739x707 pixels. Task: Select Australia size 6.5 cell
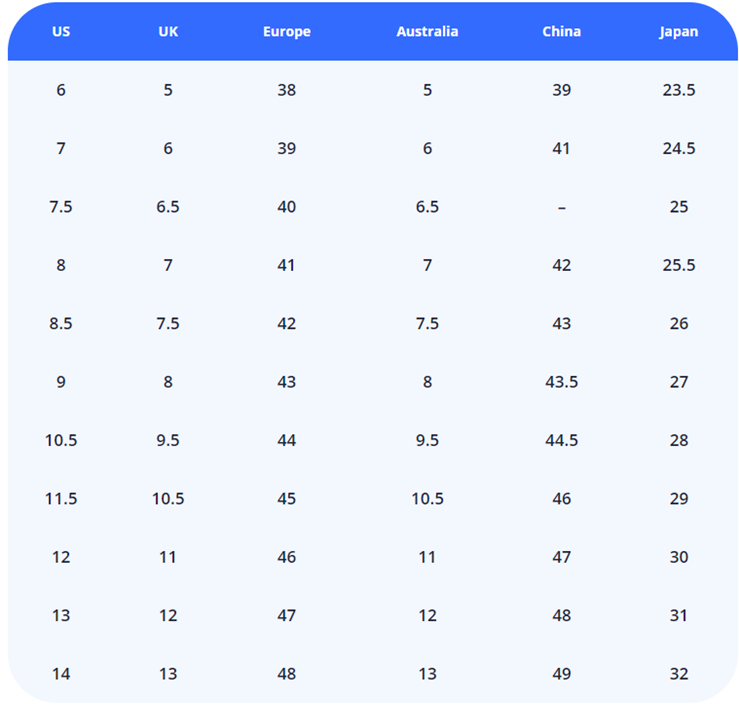(427, 207)
